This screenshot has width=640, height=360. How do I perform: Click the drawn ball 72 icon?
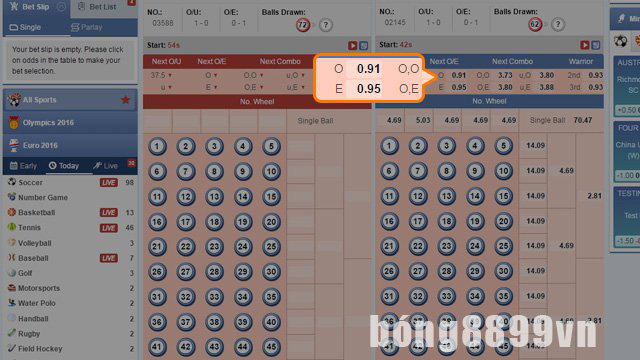coord(302,25)
